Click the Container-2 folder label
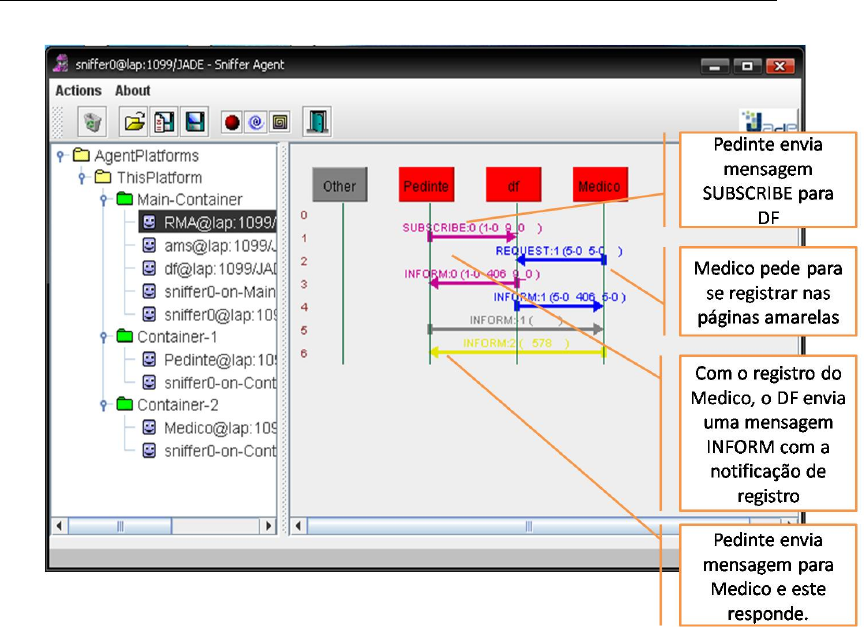 (x=177, y=405)
